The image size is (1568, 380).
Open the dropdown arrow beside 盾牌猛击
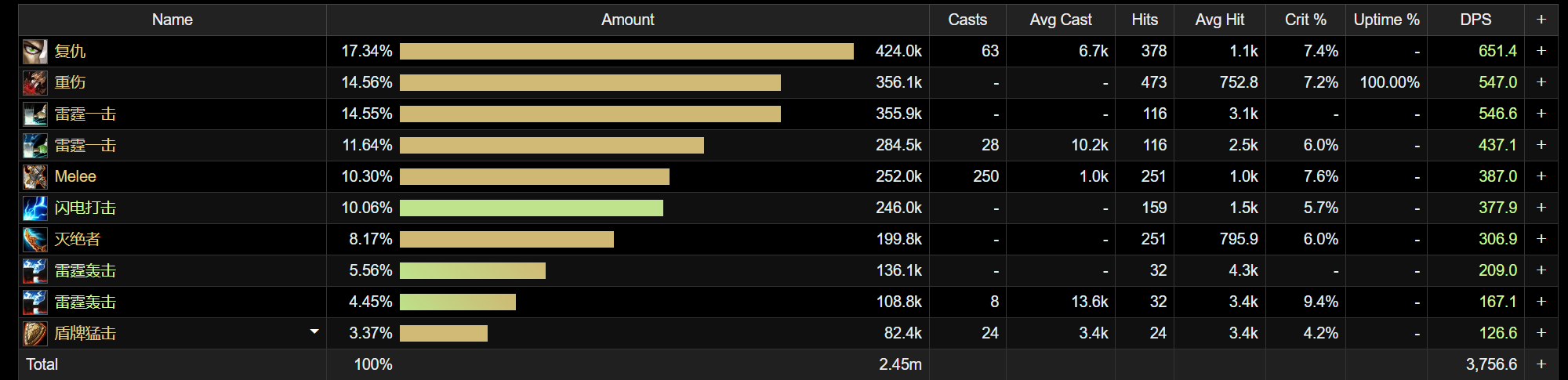point(314,332)
